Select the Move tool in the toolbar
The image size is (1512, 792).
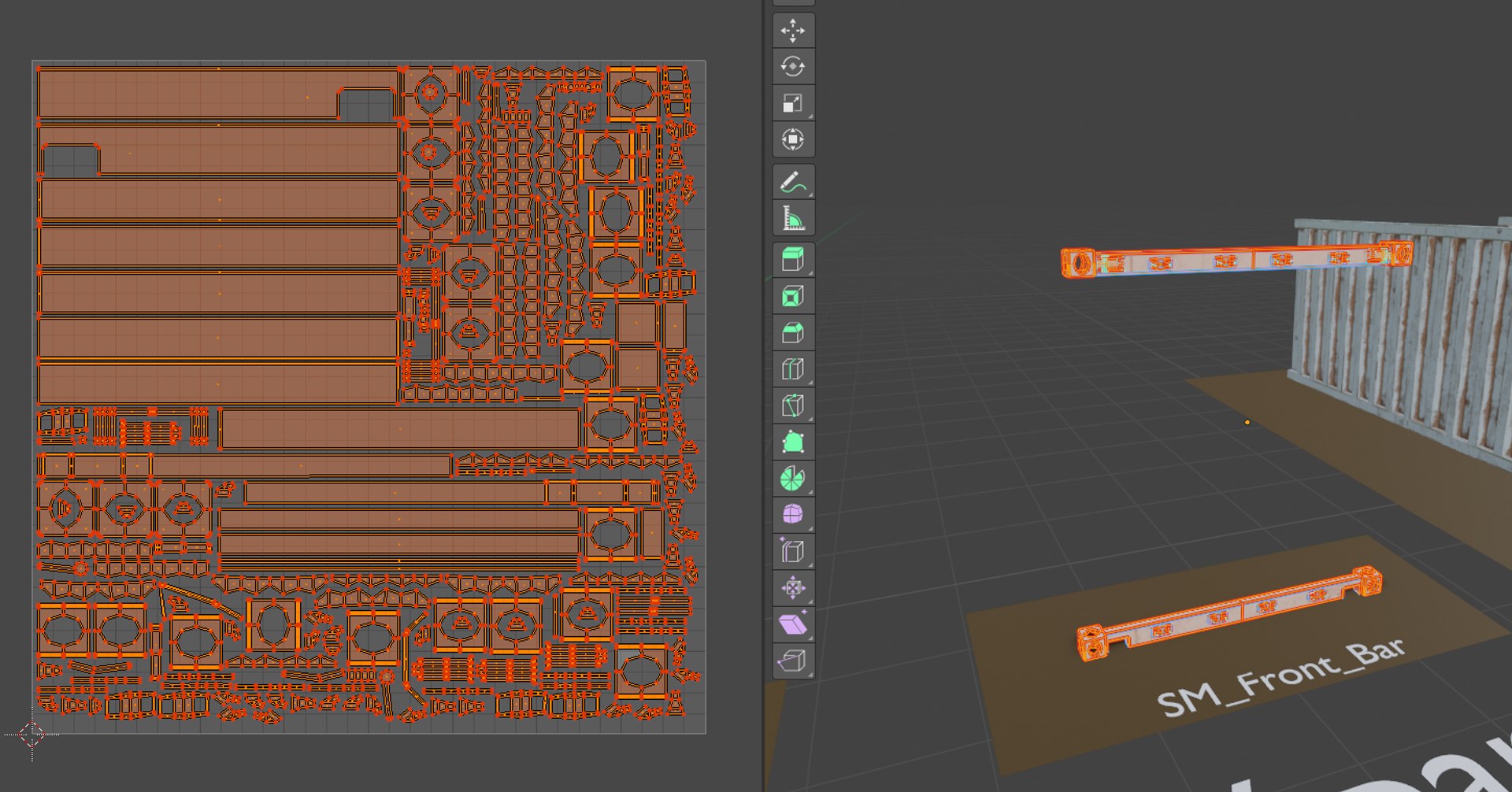(x=793, y=31)
